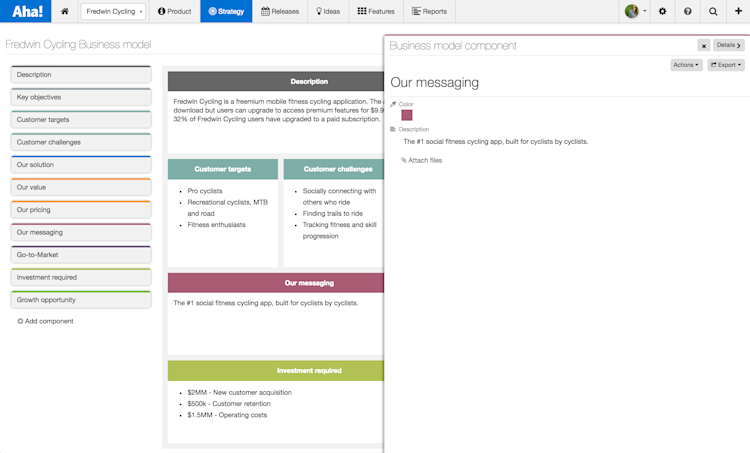Select Growth opportunity component
Viewport: 750px width, 453px height.
coord(81,300)
